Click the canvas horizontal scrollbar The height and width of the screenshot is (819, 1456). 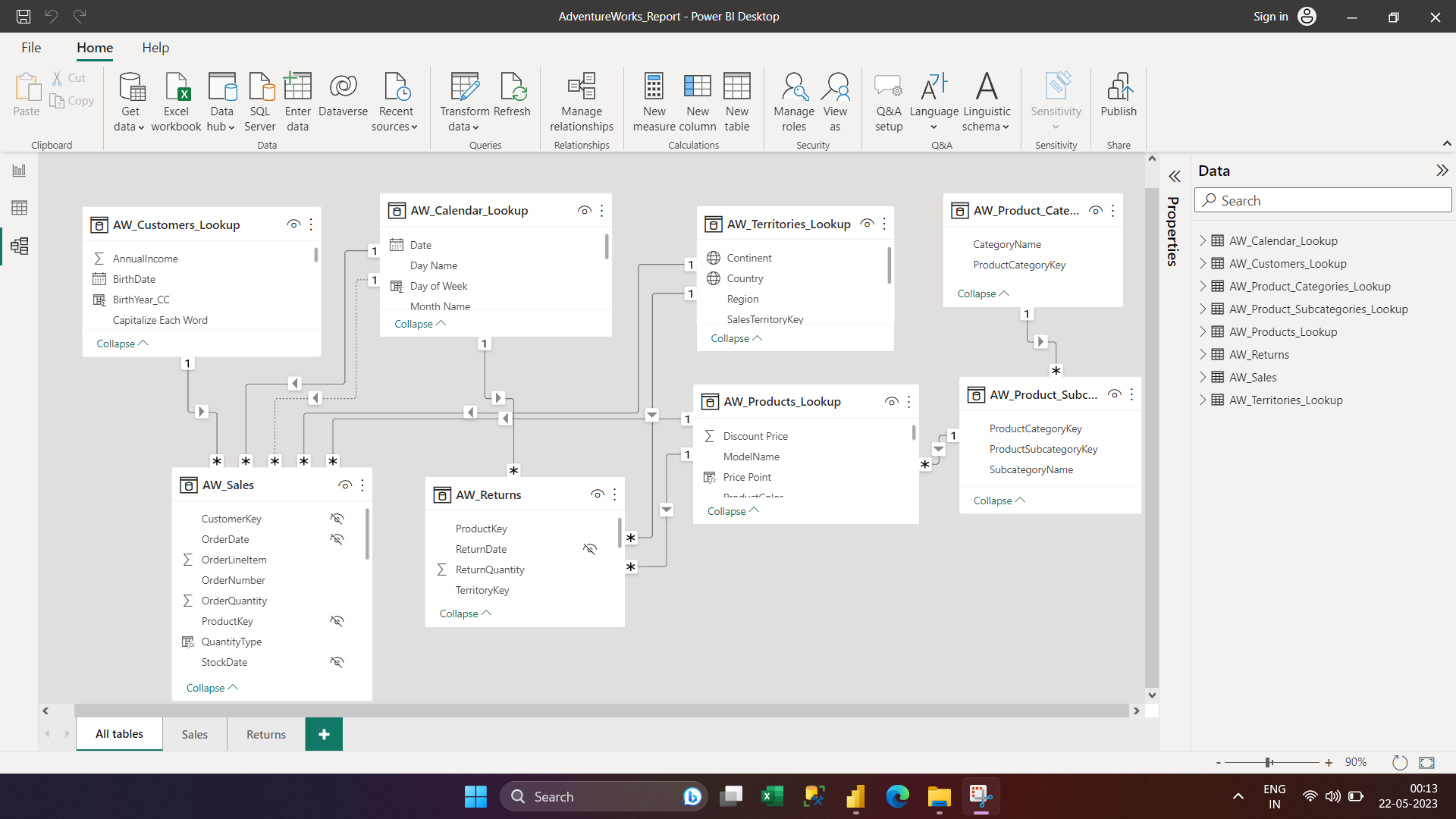click(601, 711)
